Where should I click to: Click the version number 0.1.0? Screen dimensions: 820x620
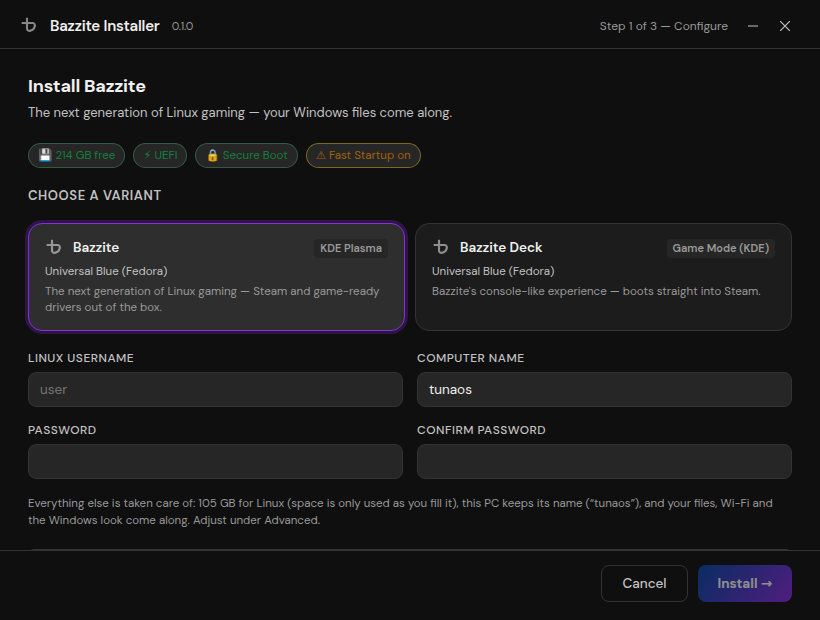click(x=182, y=26)
